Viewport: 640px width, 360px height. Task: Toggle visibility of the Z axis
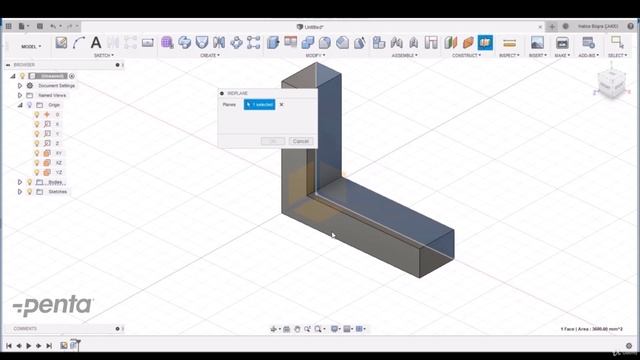(37, 143)
